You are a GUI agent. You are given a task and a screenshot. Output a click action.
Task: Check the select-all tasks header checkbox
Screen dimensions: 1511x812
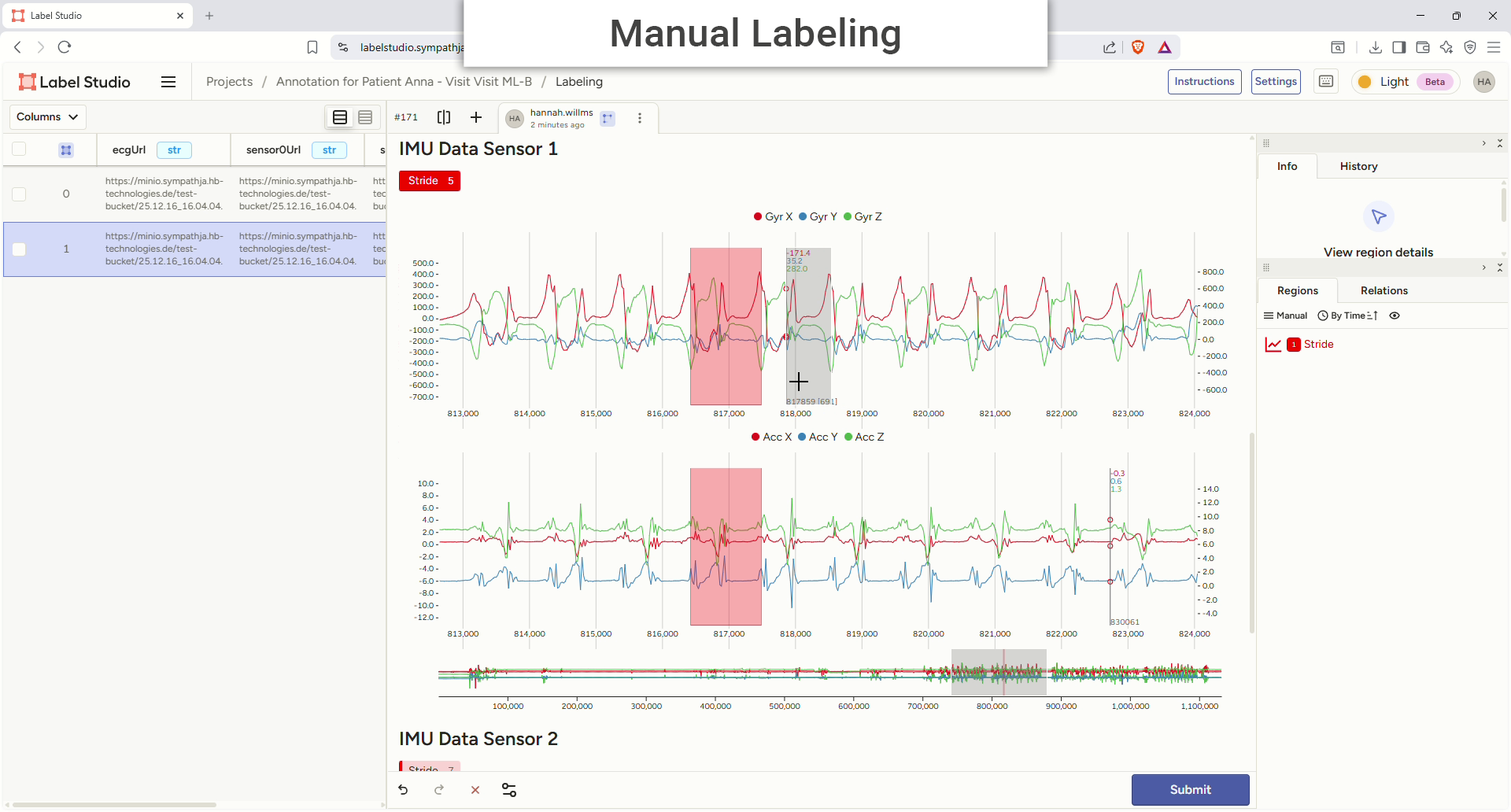(20, 149)
